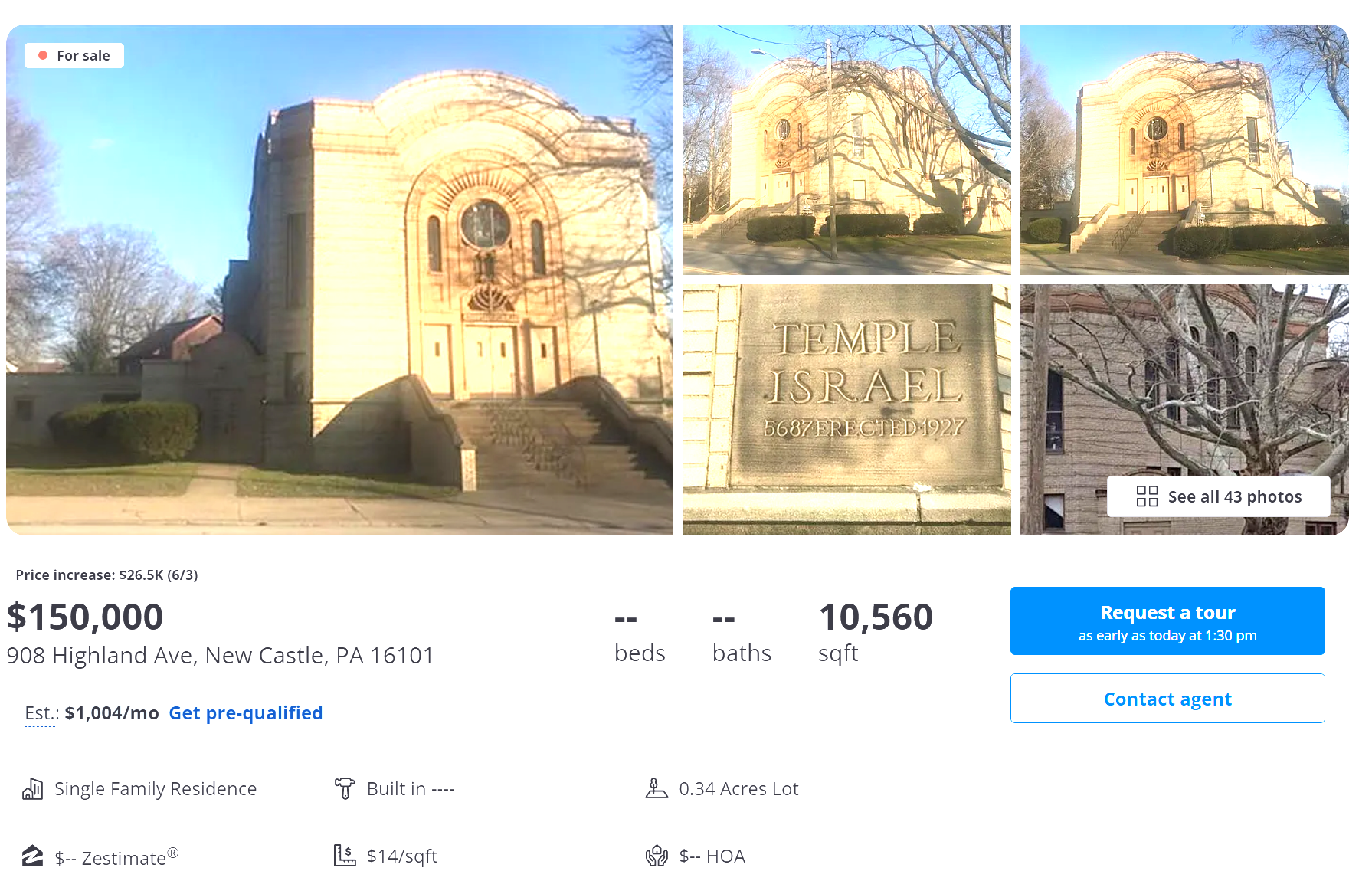Click the Zillow Zestimate logo icon
This screenshot has width=1372, height=894.
click(33, 856)
